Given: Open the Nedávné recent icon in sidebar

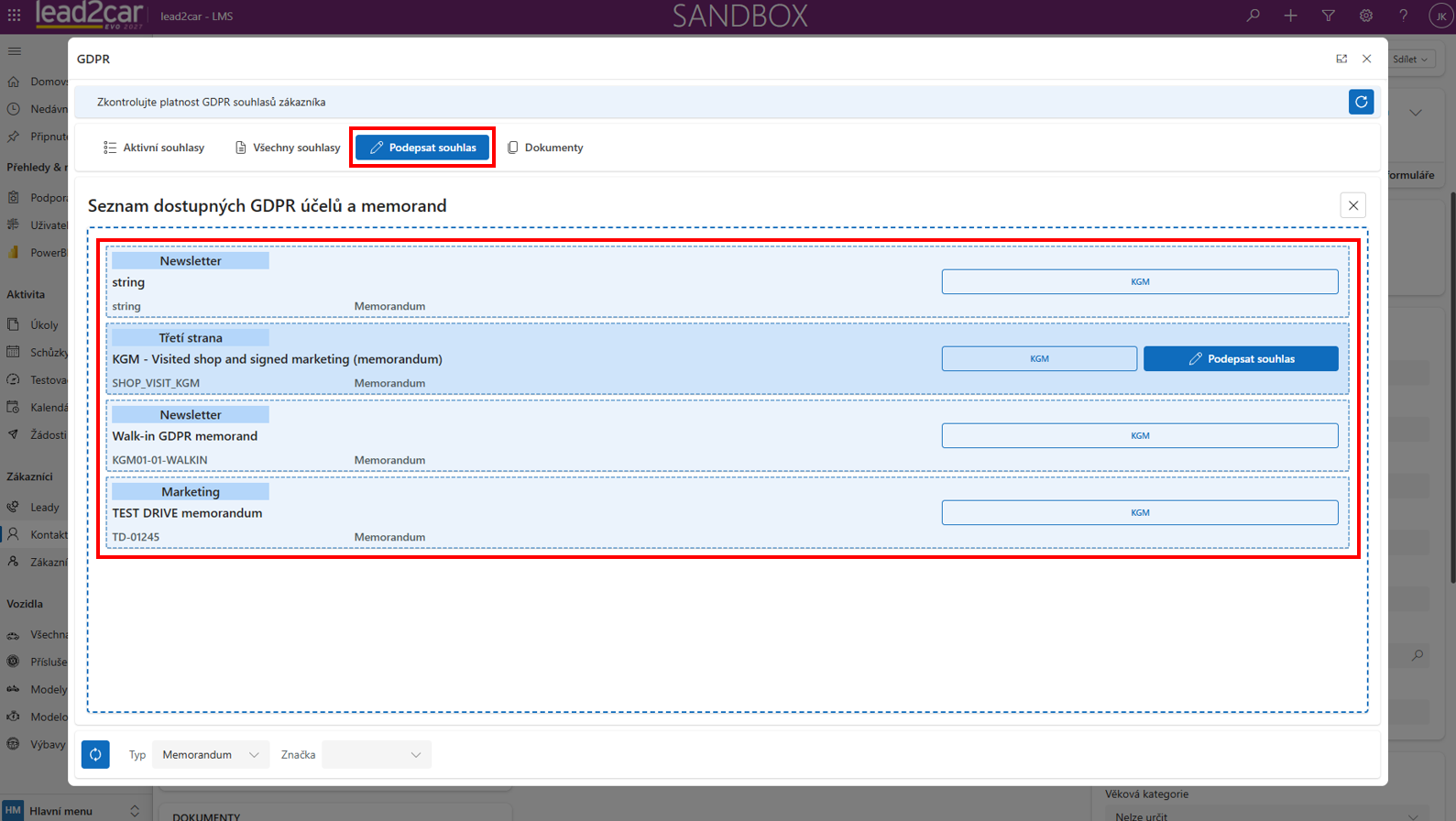Looking at the screenshot, I should 14,109.
